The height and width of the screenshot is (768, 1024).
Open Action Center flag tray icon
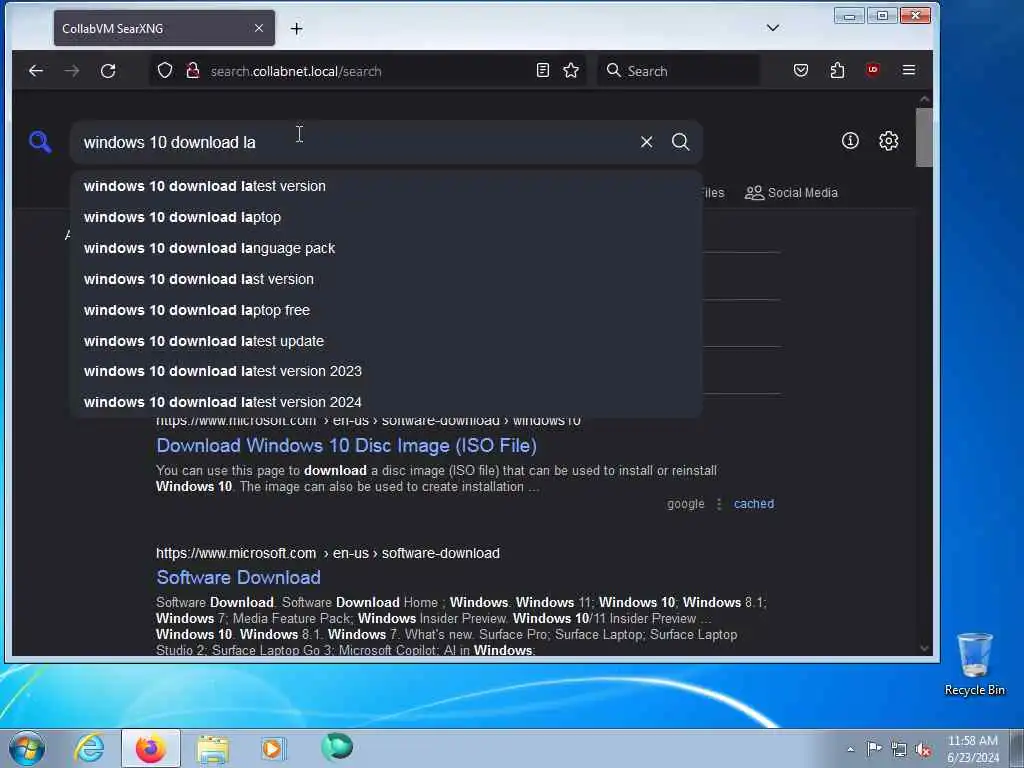874,748
